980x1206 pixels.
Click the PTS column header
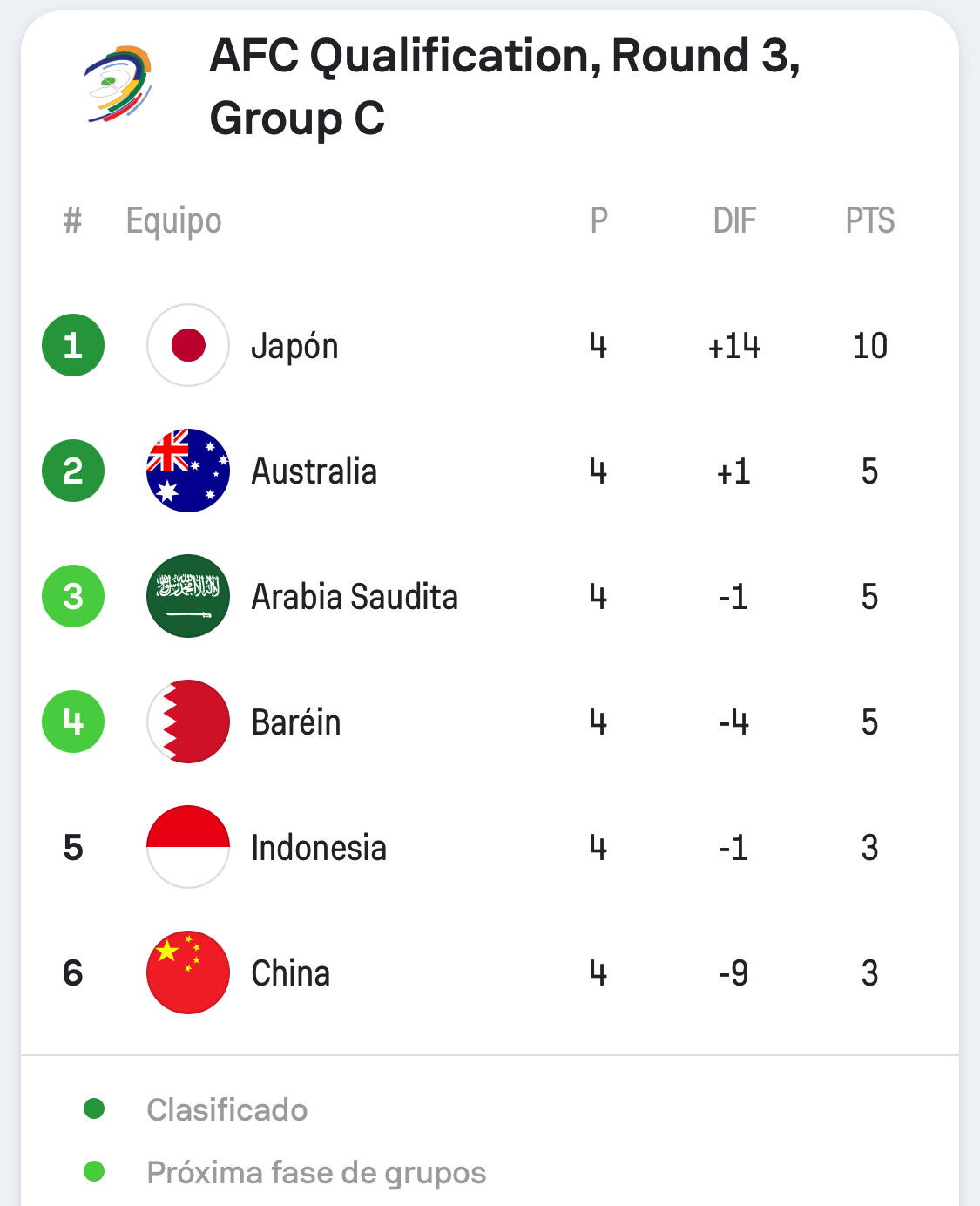pos(870,220)
